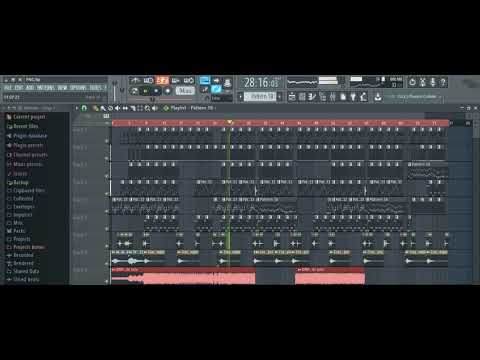This screenshot has width=480, height=360.
Task: Open the TOOLS menu
Action: [95, 88]
